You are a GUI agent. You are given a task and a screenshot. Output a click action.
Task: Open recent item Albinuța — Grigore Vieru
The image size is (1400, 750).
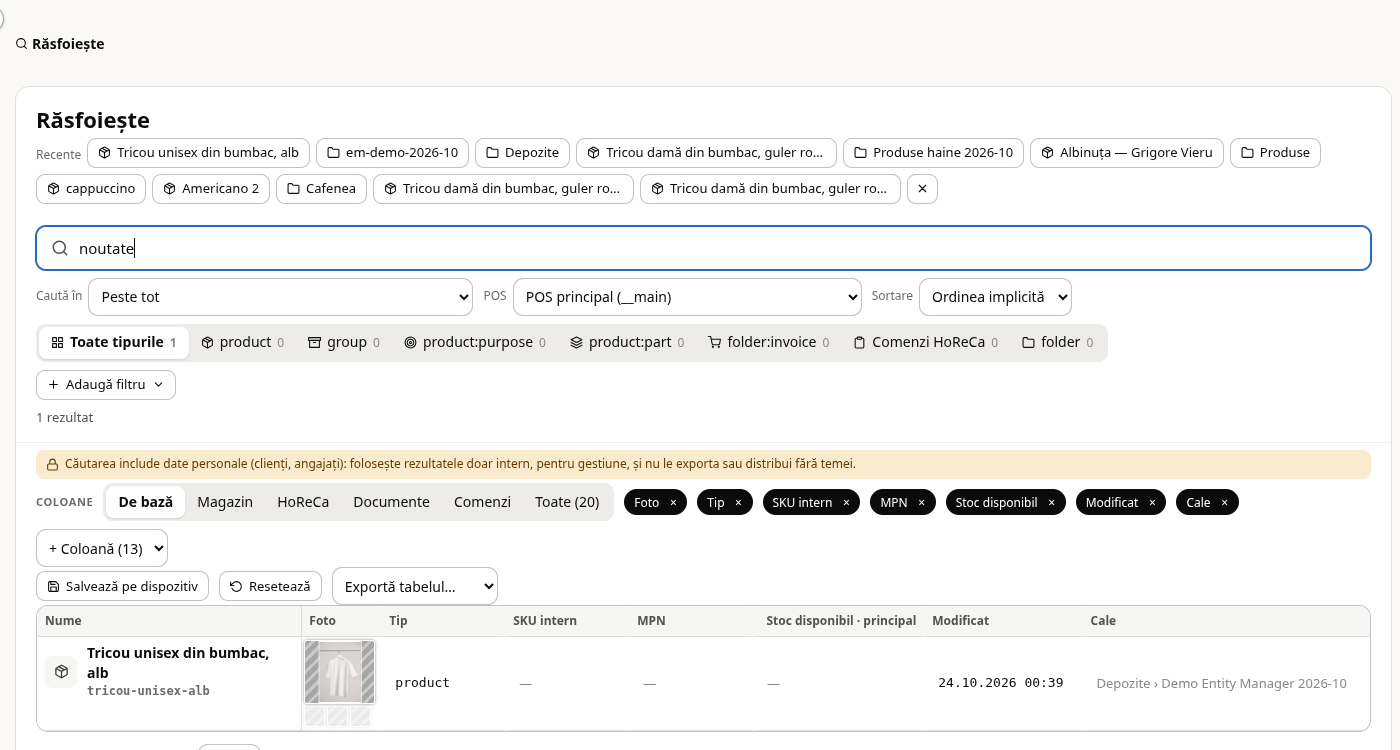coord(1127,153)
